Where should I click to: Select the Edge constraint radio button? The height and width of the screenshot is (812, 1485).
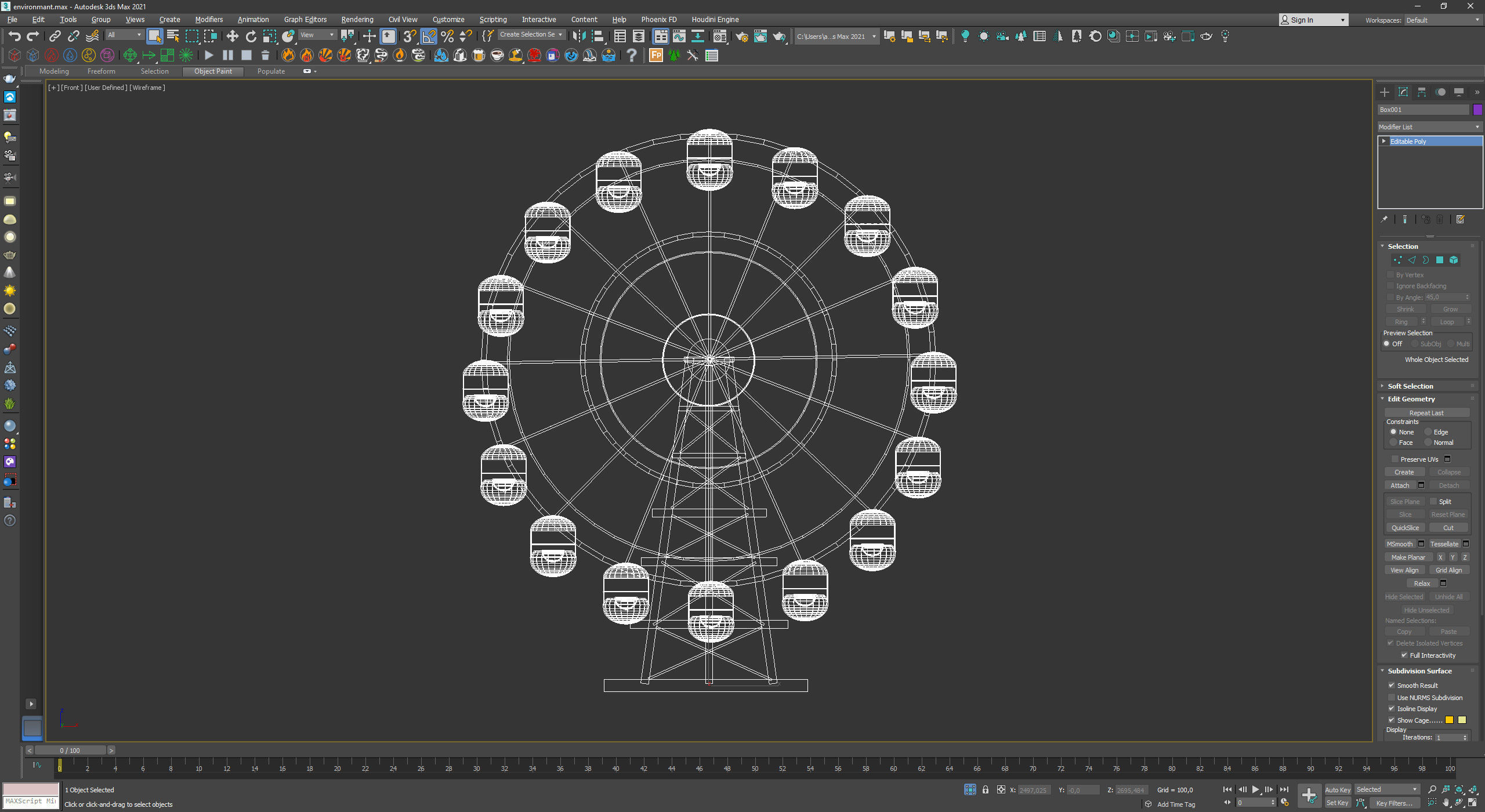[x=1429, y=432]
